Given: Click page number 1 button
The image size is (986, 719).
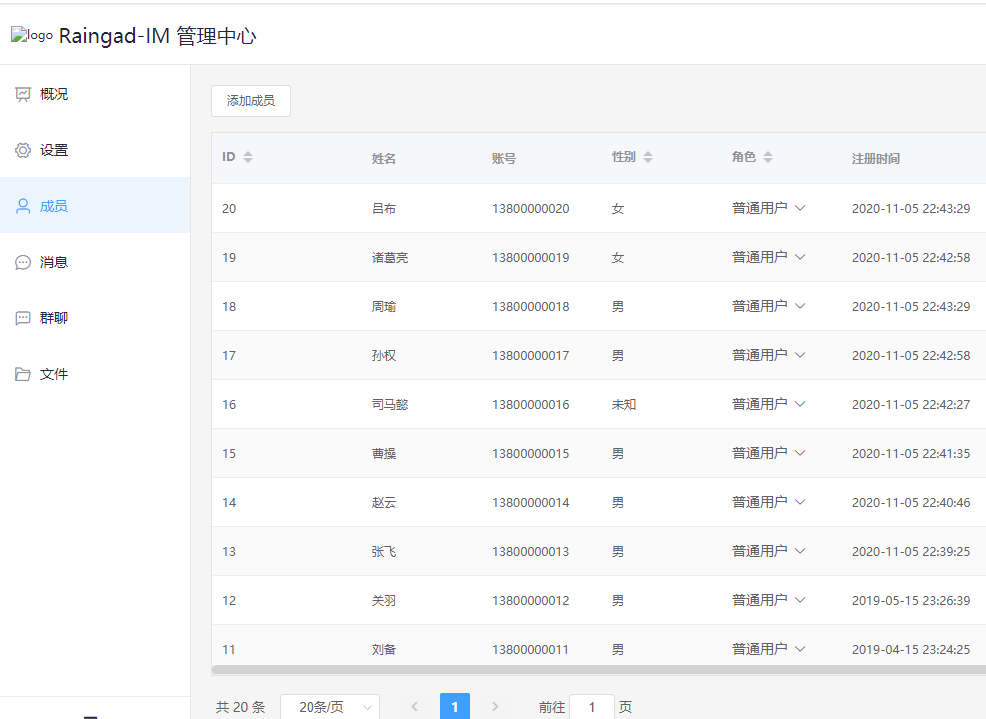Looking at the screenshot, I should [455, 707].
